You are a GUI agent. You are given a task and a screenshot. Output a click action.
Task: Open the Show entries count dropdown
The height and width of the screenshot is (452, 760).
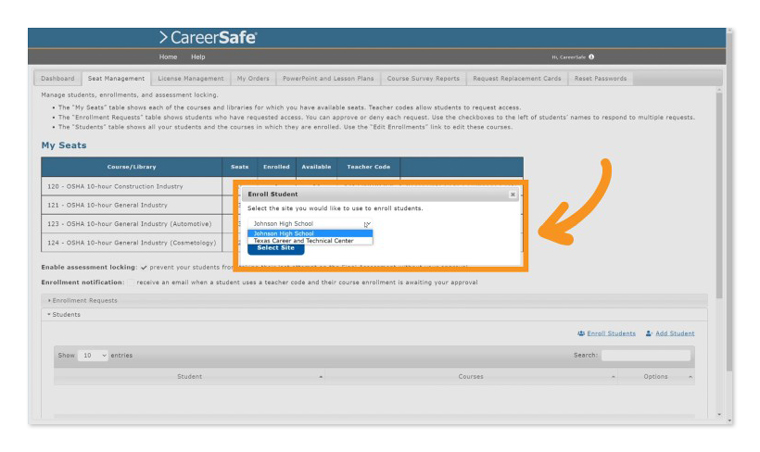[x=93, y=356]
